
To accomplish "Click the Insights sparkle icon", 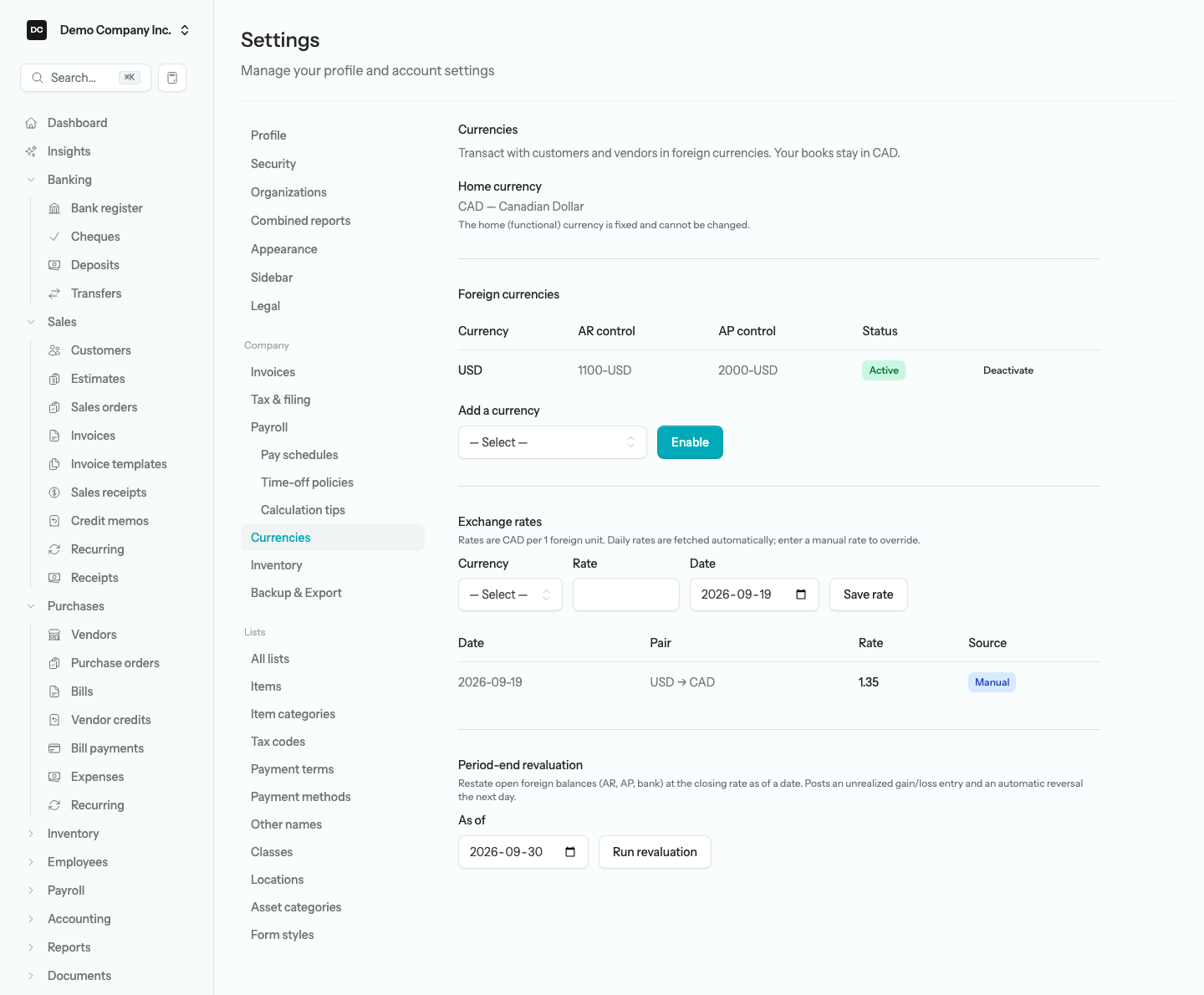I will pyautogui.click(x=31, y=151).
